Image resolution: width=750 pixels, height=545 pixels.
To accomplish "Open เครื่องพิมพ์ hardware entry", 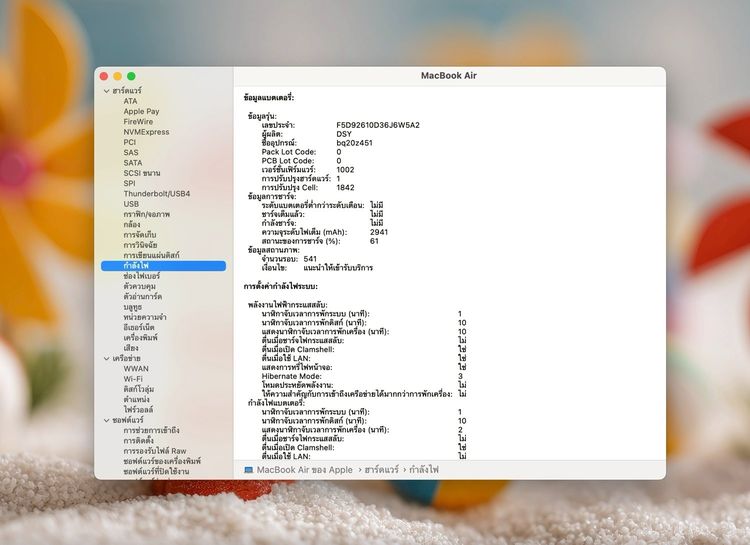I will [x=140, y=338].
